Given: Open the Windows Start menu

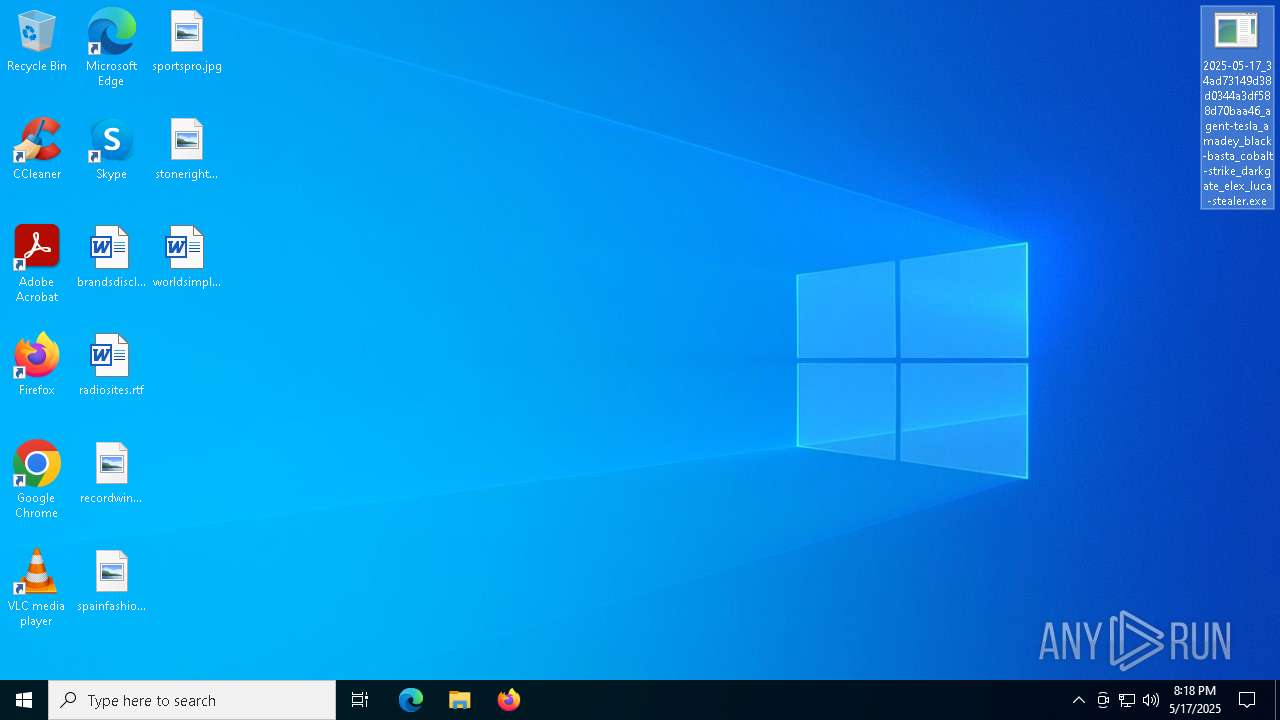Looking at the screenshot, I should 24,700.
